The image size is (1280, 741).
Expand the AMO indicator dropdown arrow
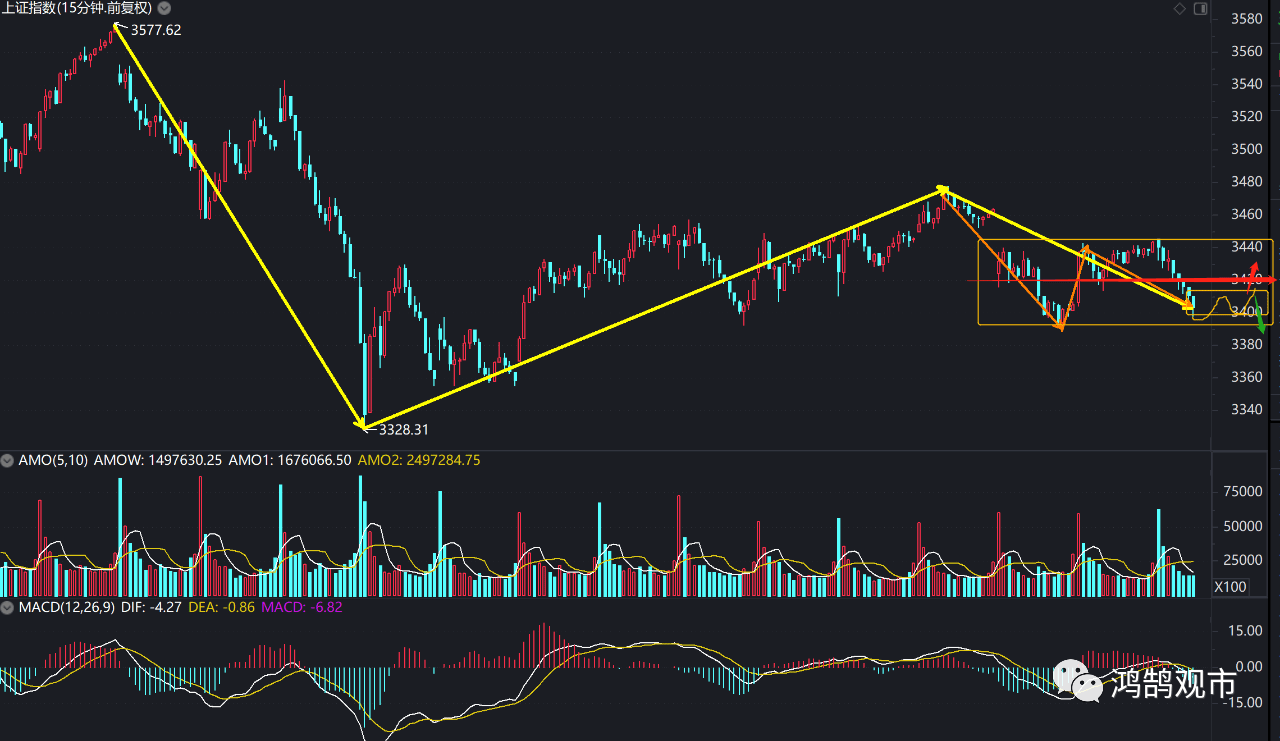pyautogui.click(x=8, y=461)
